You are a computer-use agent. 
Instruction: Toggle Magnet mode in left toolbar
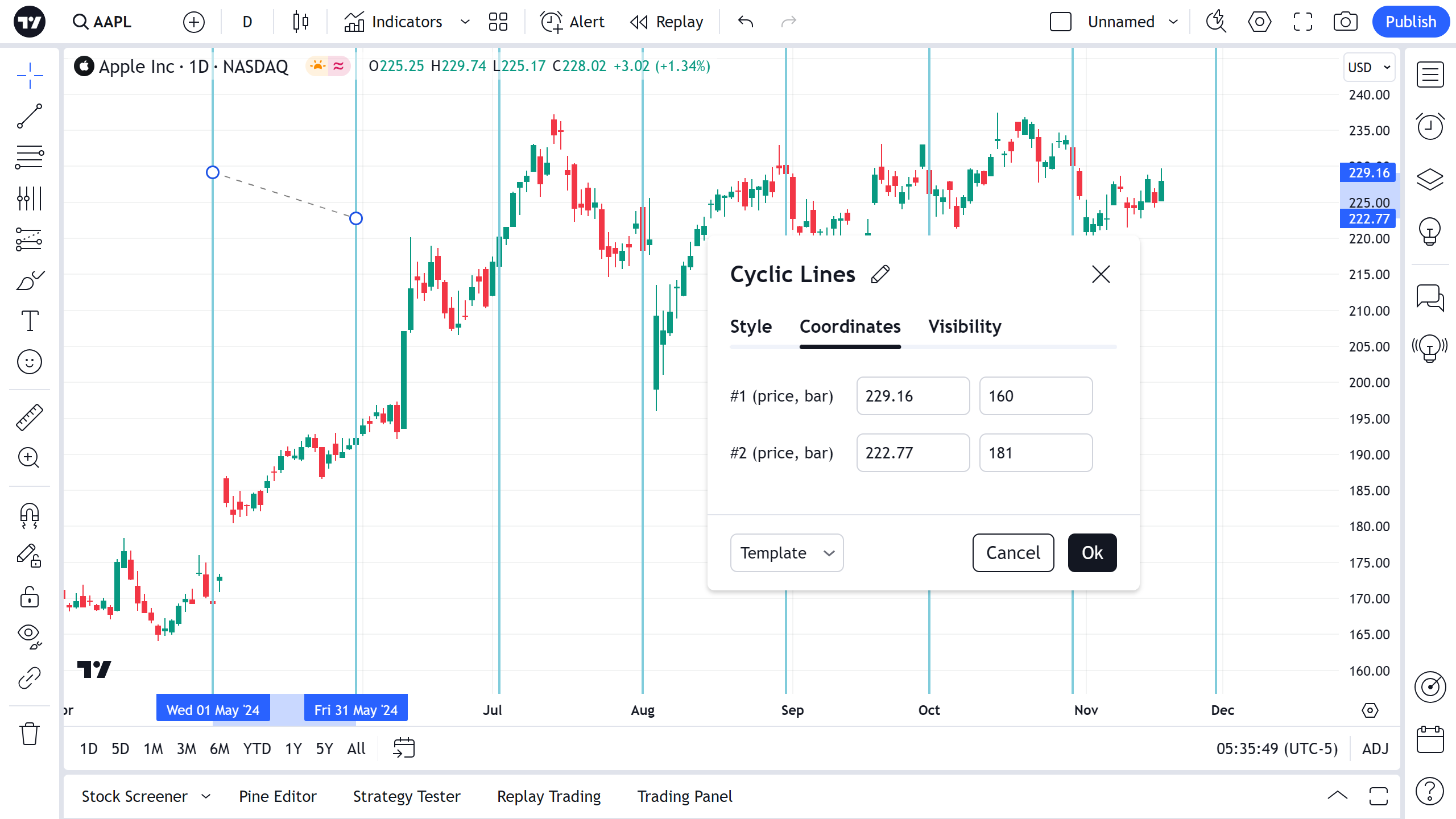pos(30,515)
